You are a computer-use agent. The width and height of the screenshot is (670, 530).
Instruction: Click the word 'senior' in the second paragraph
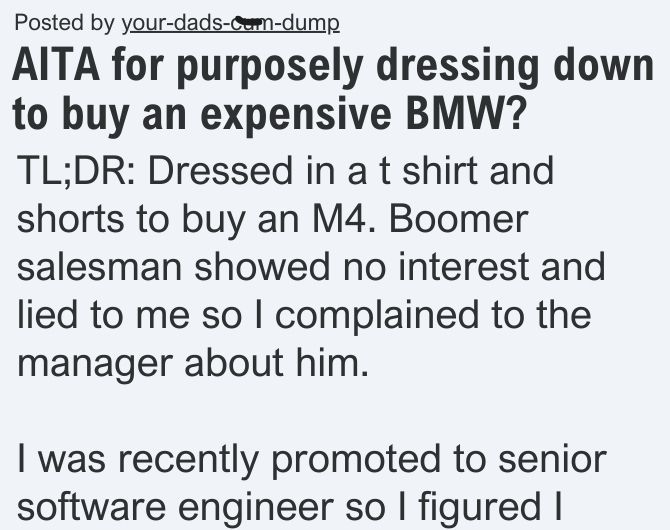[x=552, y=460]
